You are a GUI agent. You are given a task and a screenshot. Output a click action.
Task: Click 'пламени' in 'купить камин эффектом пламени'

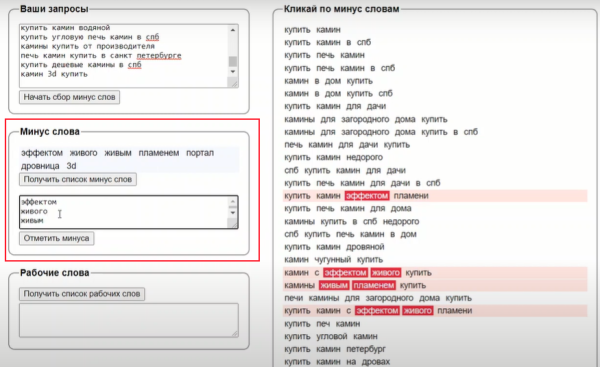click(x=411, y=196)
